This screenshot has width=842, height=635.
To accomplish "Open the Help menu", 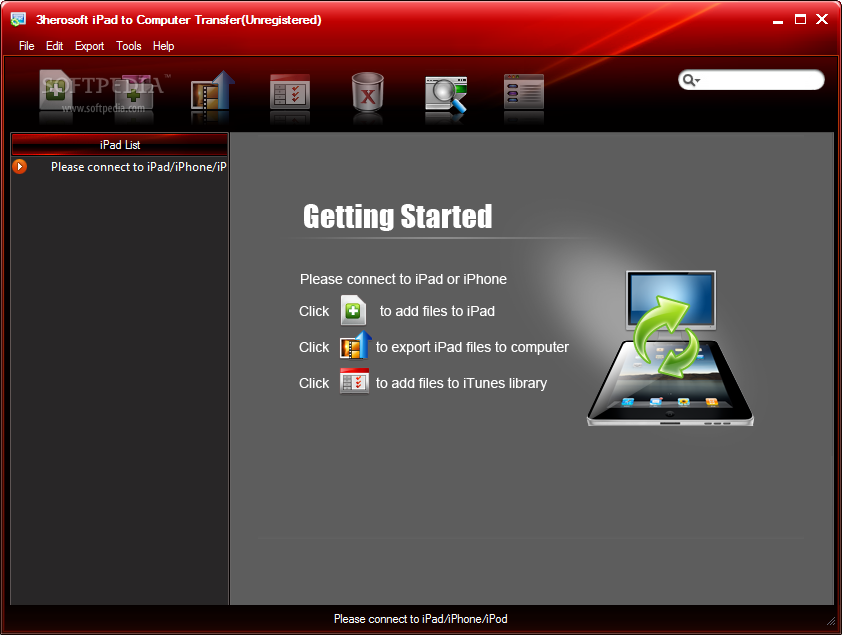I will coord(163,46).
